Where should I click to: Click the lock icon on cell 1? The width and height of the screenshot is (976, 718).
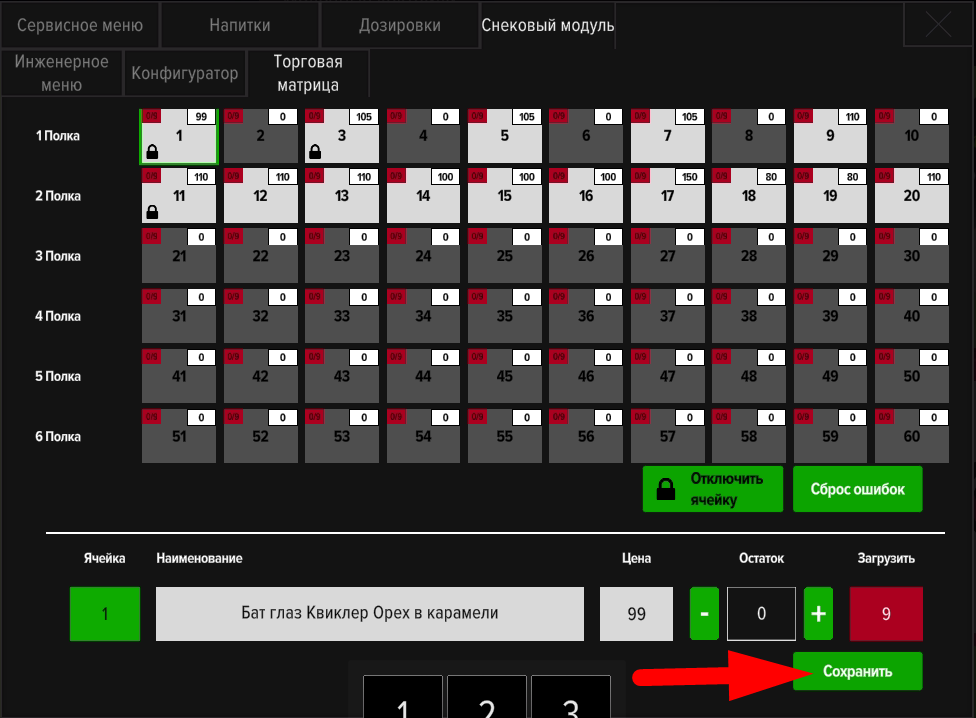coord(152,152)
